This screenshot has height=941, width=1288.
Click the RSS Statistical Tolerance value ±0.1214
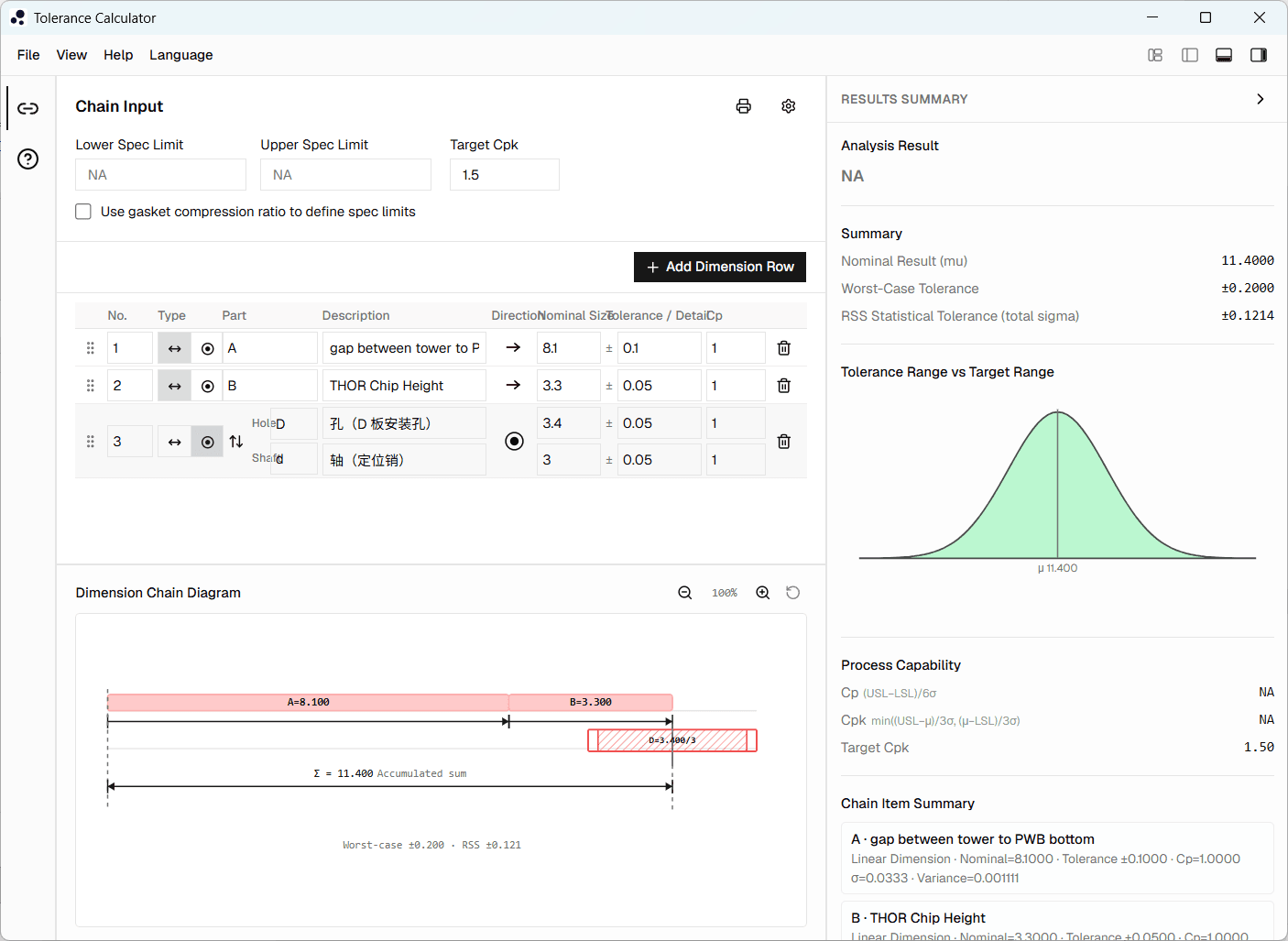click(x=1248, y=316)
